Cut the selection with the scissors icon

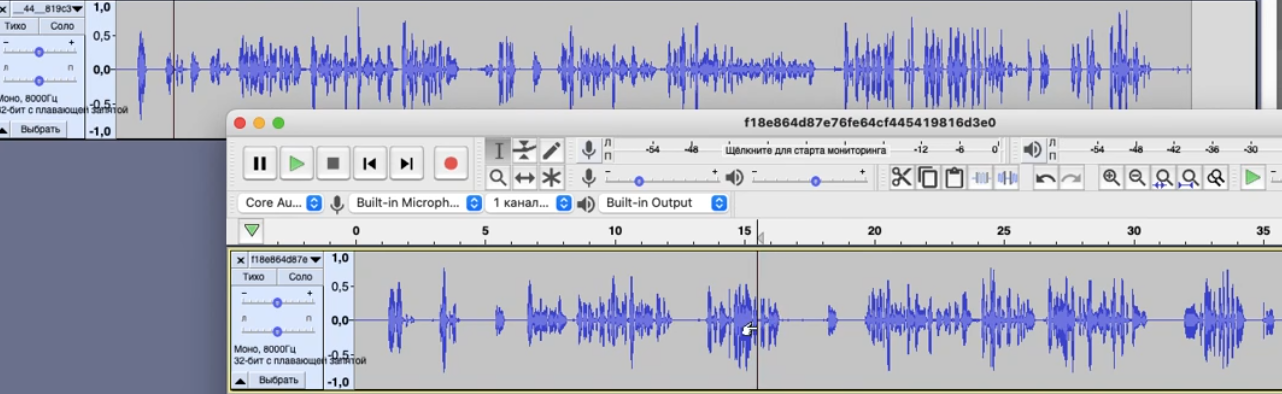[x=902, y=178]
